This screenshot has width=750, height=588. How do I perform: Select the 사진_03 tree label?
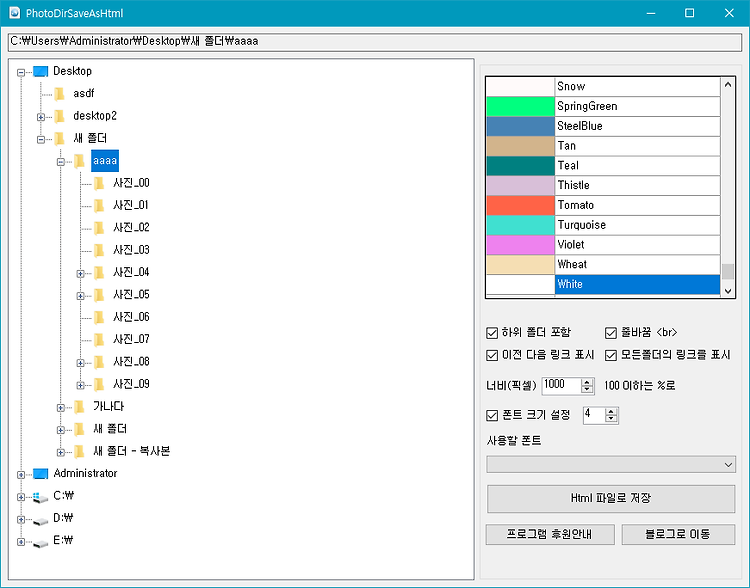[132, 250]
